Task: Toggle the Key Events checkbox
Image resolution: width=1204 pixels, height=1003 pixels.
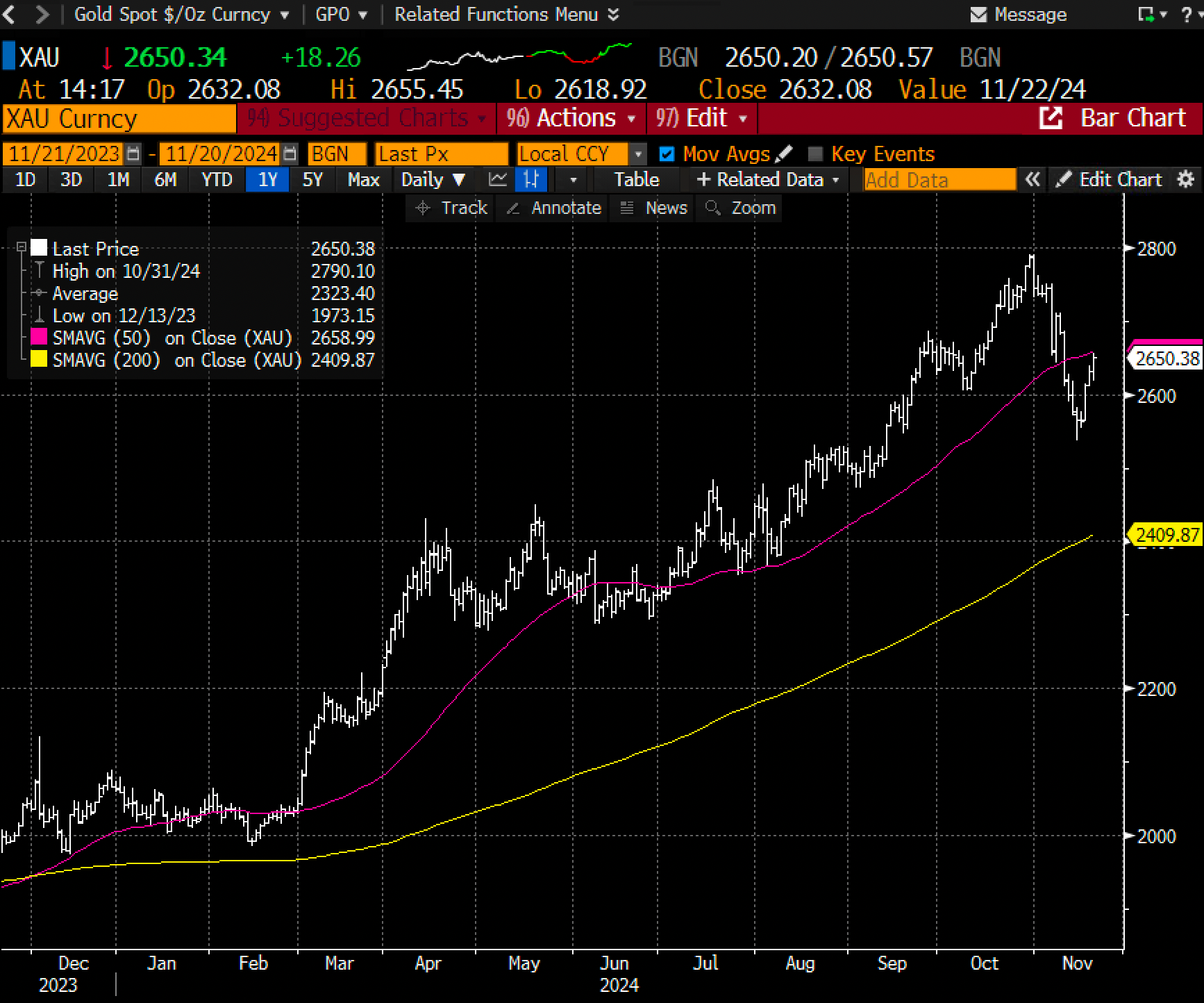Action: tap(816, 154)
